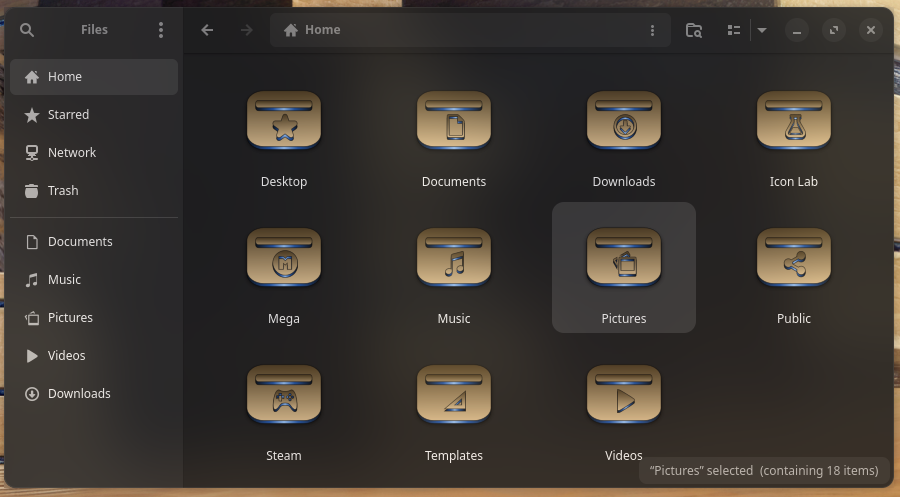The width and height of the screenshot is (900, 497).
Task: Open path bar Home options menu
Action: point(652,30)
